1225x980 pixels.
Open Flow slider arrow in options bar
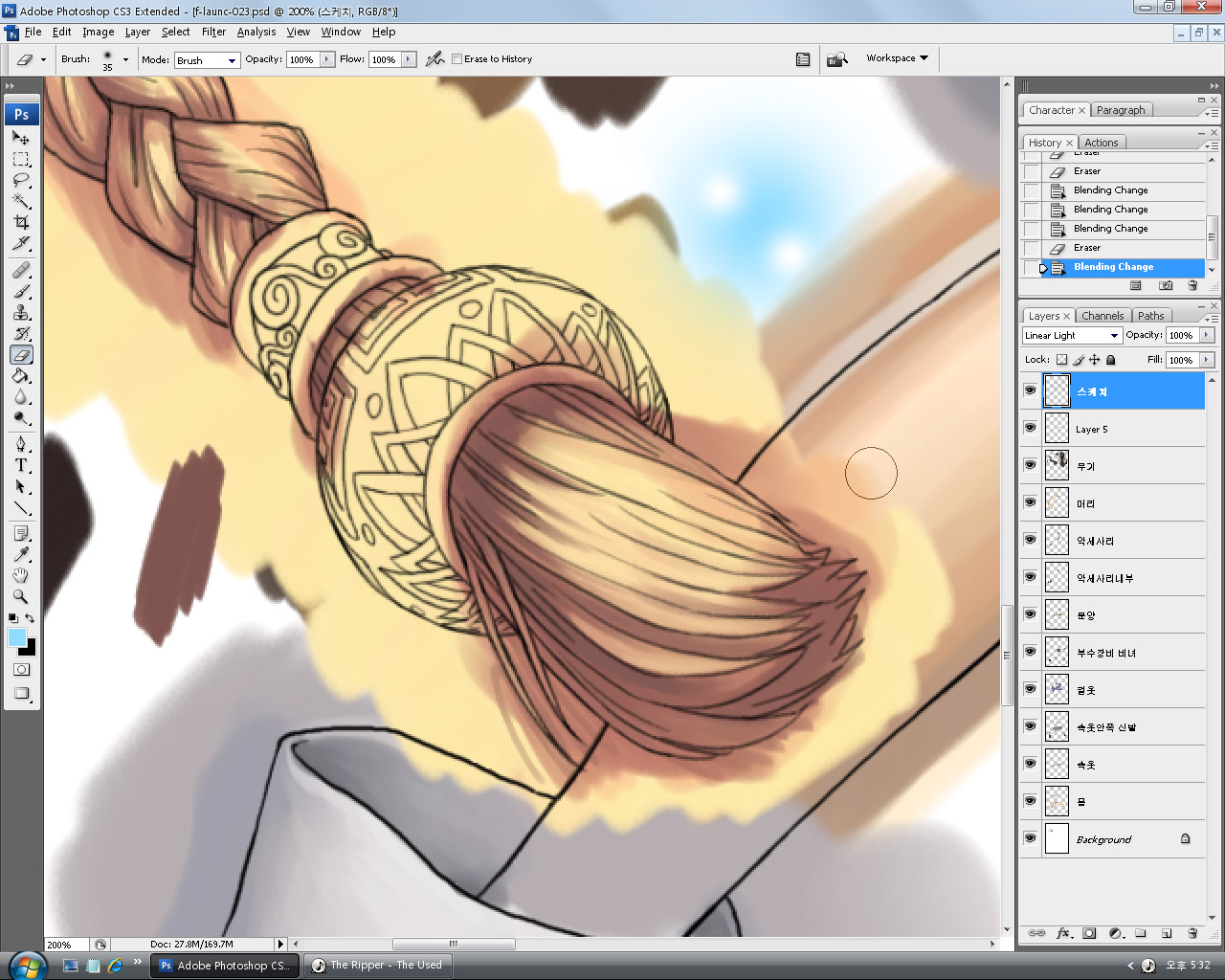click(409, 59)
